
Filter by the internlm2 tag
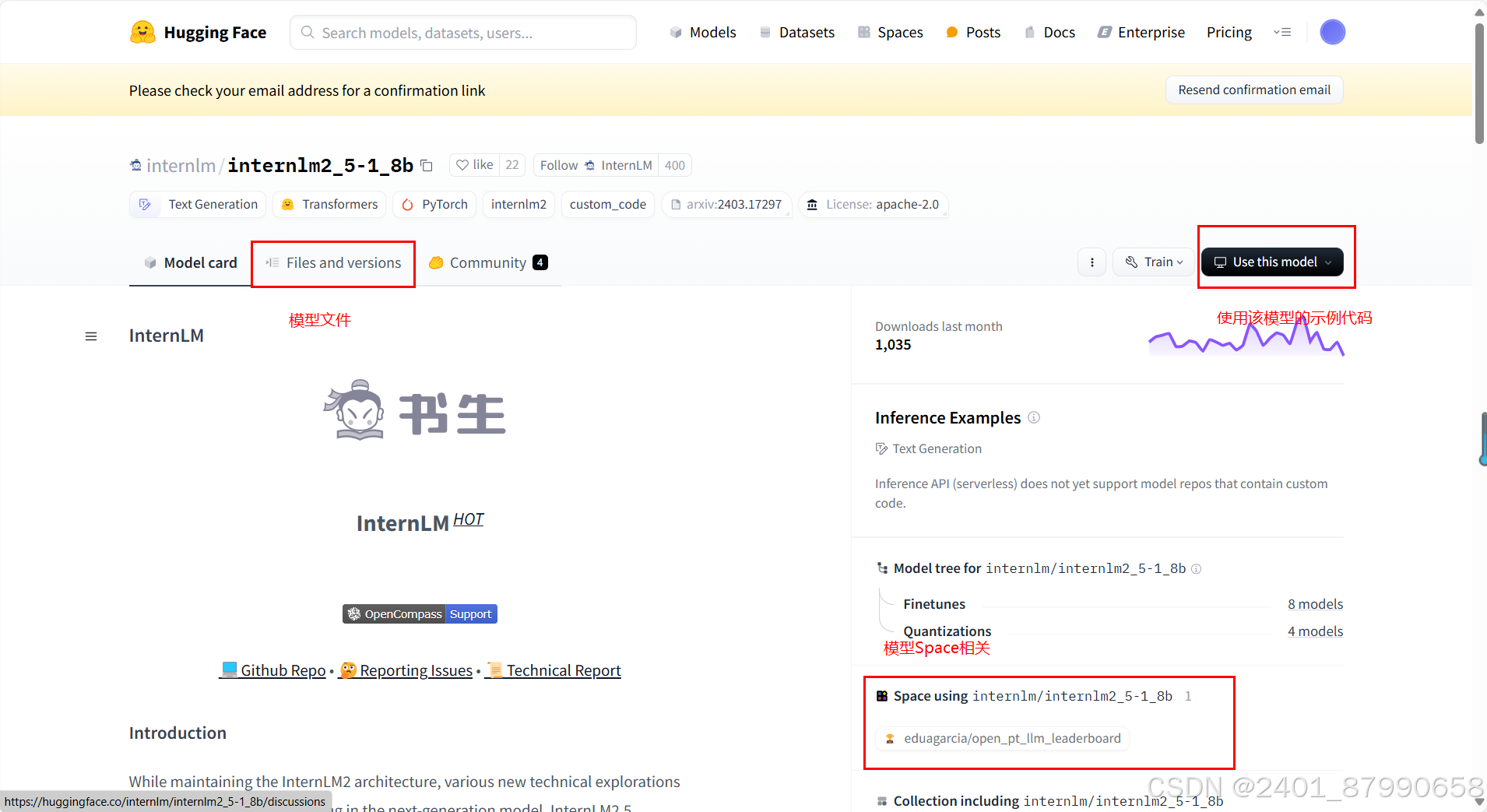(519, 204)
